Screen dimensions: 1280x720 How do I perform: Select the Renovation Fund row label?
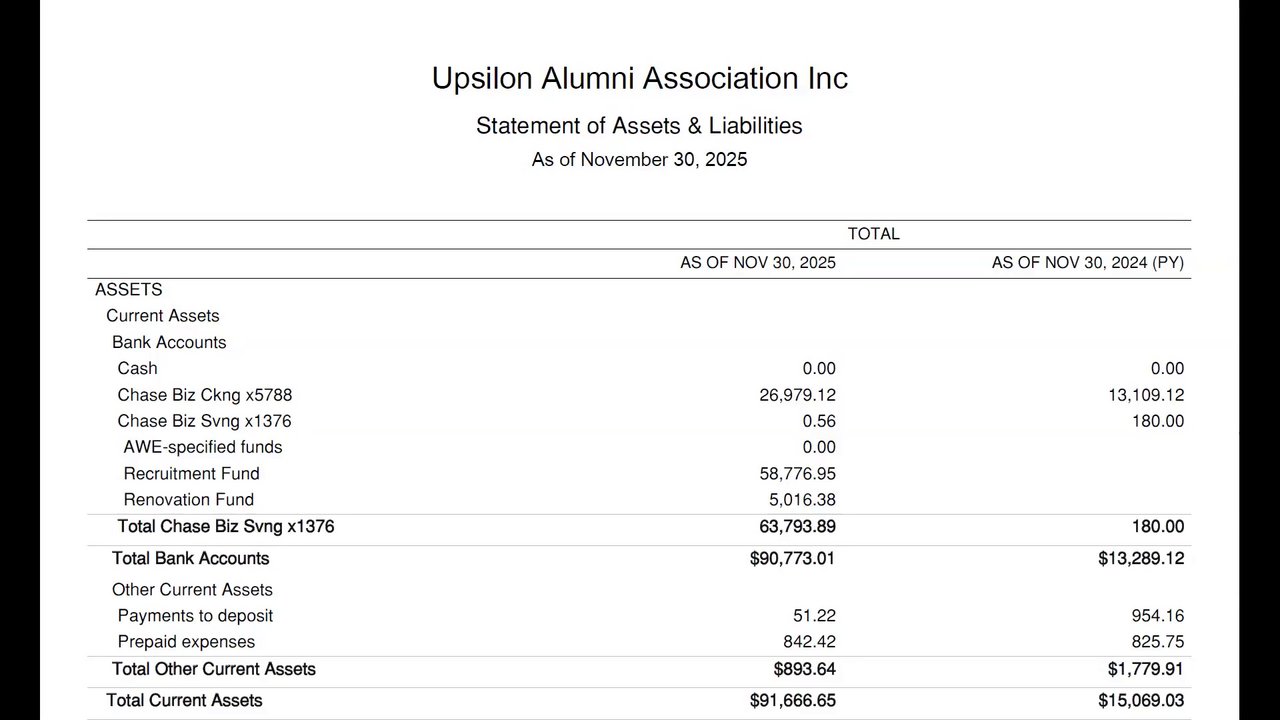click(188, 499)
